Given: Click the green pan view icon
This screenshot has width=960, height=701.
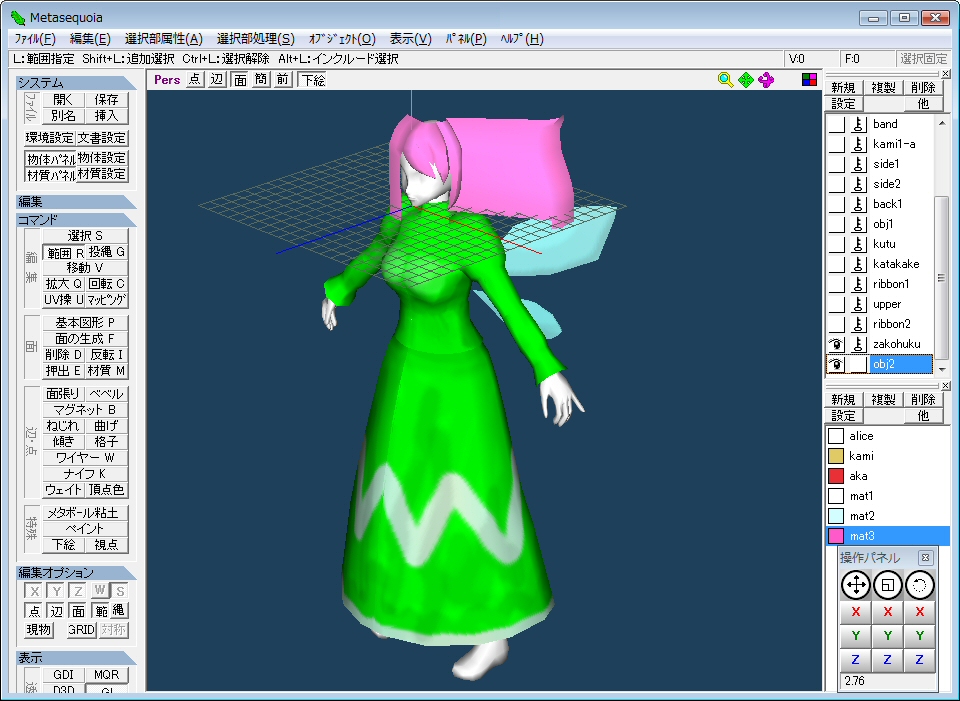Looking at the screenshot, I should tap(746, 80).
